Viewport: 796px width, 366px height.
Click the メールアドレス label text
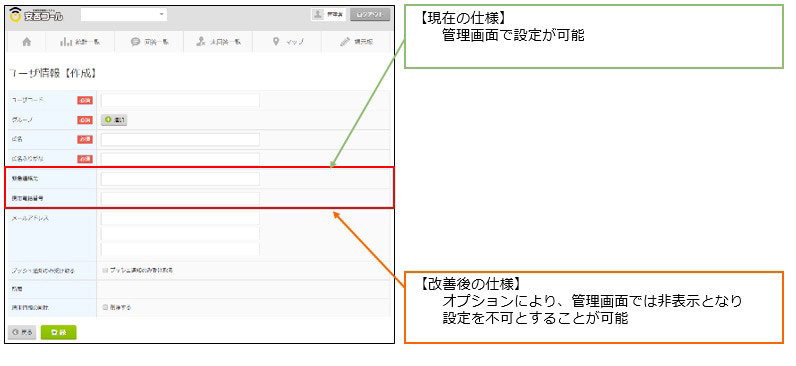pos(29,218)
